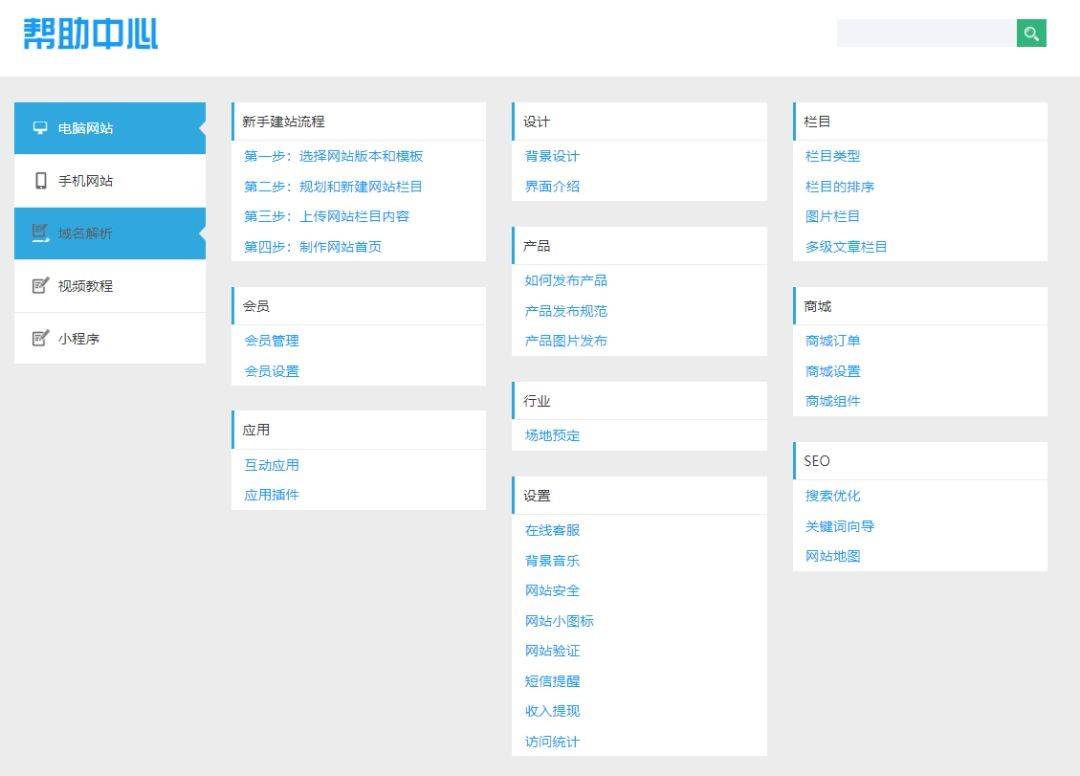The width and height of the screenshot is (1080, 776).
Task: Click the 设置 section heading
Action: tap(537, 496)
